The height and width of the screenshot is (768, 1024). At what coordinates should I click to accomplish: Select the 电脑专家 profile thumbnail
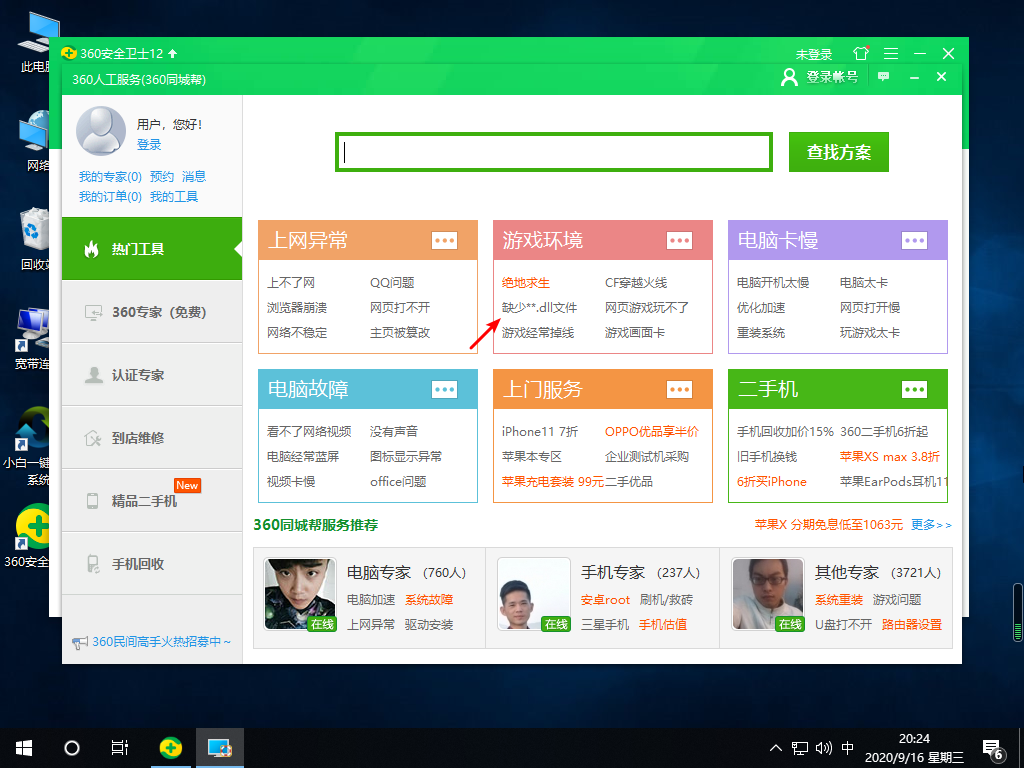coord(297,593)
